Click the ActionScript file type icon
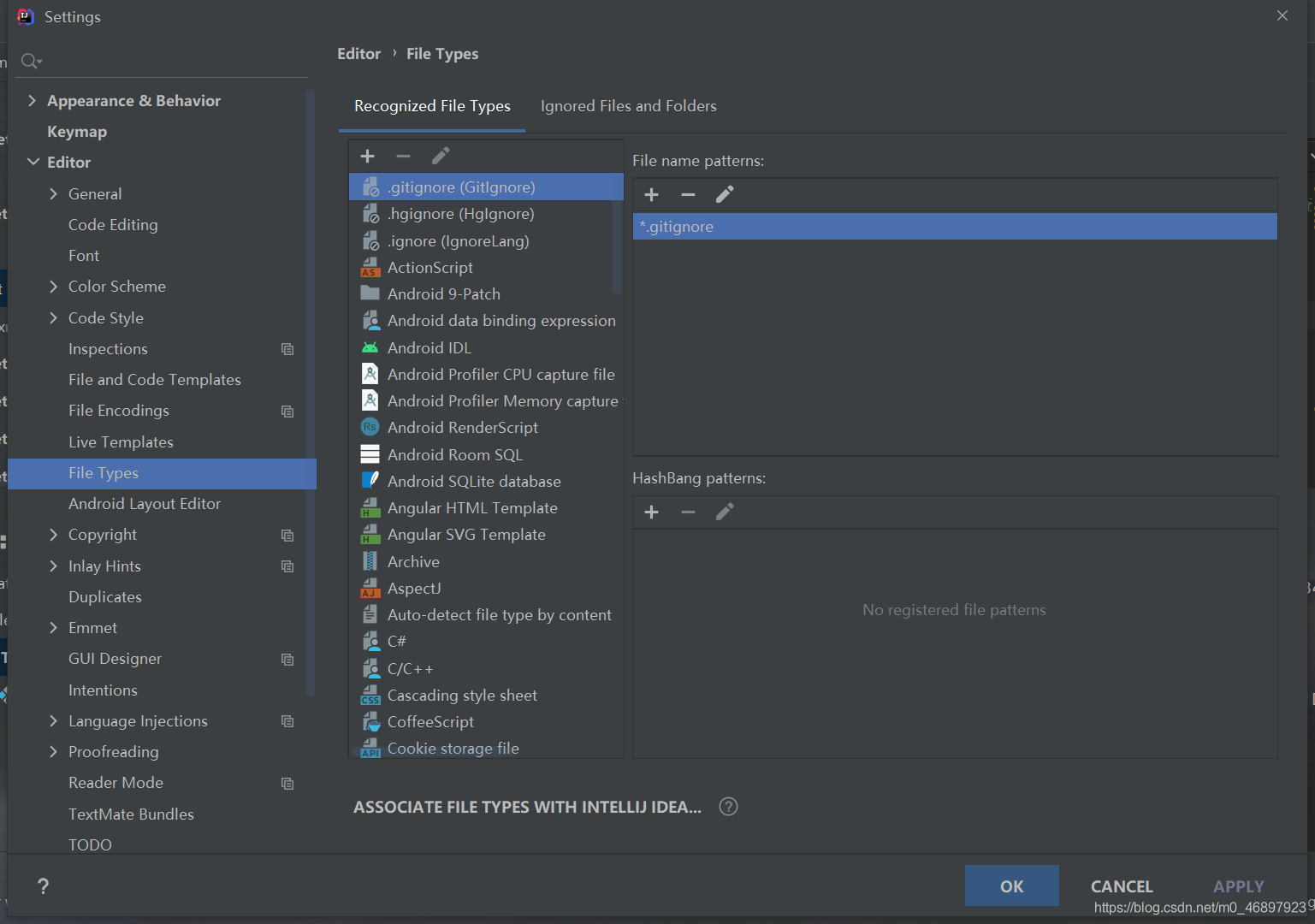 (x=370, y=268)
